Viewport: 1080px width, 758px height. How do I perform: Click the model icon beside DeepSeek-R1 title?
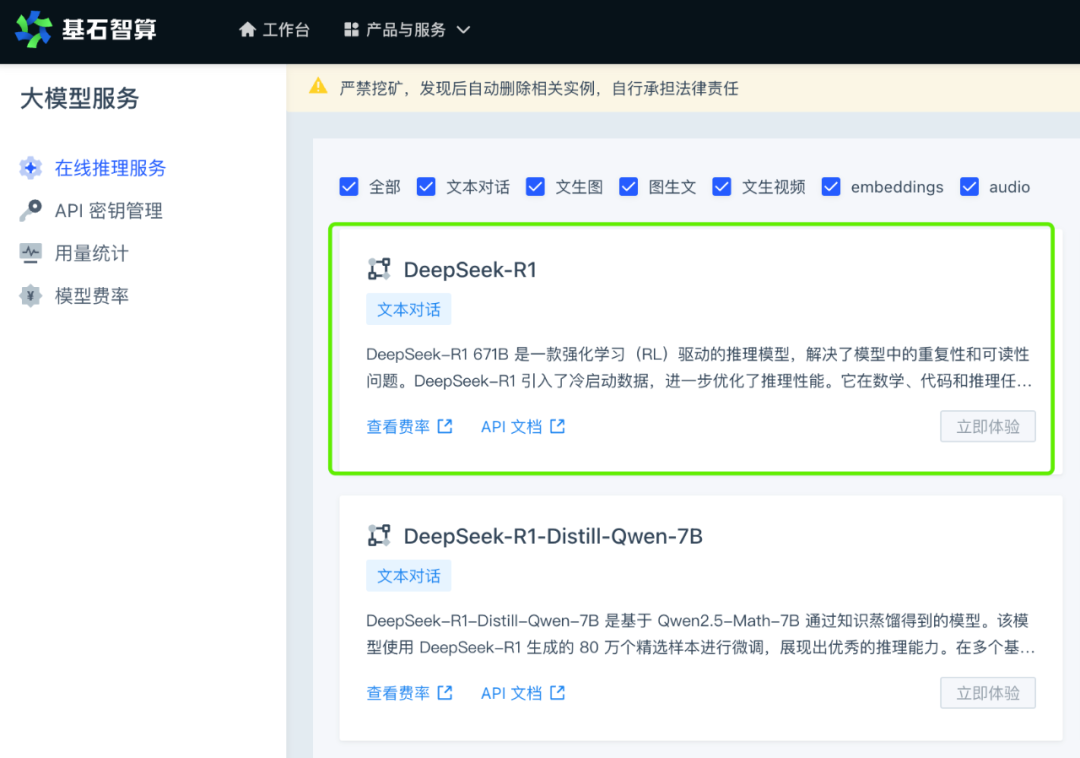click(x=379, y=269)
